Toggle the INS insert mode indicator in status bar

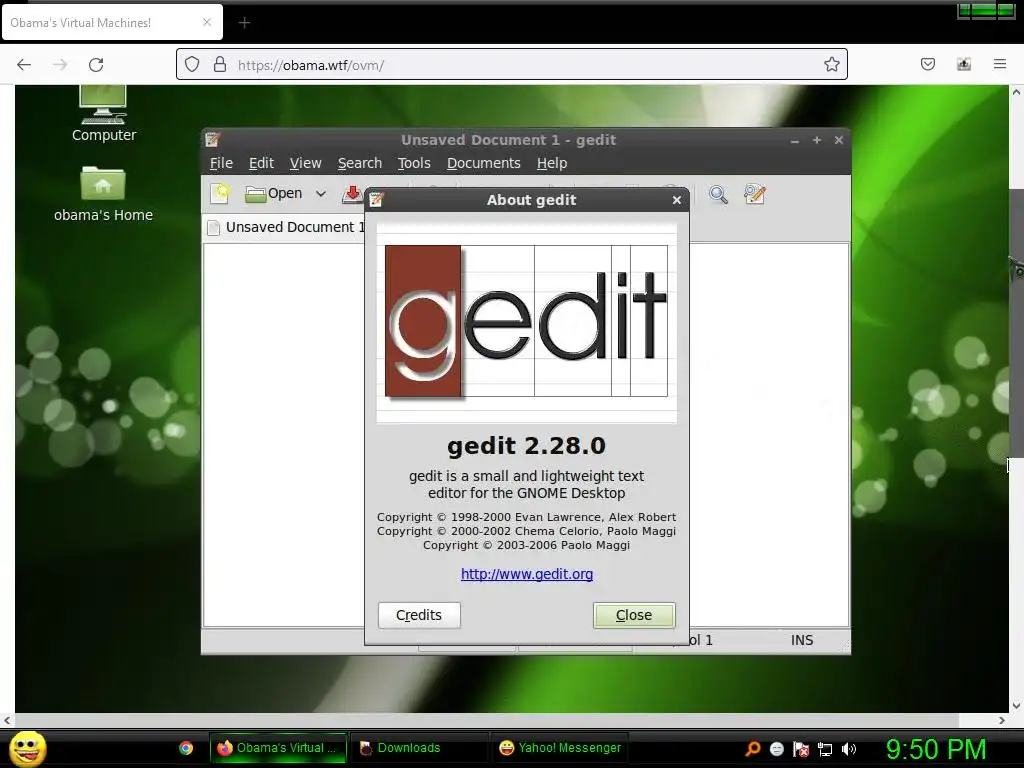802,640
